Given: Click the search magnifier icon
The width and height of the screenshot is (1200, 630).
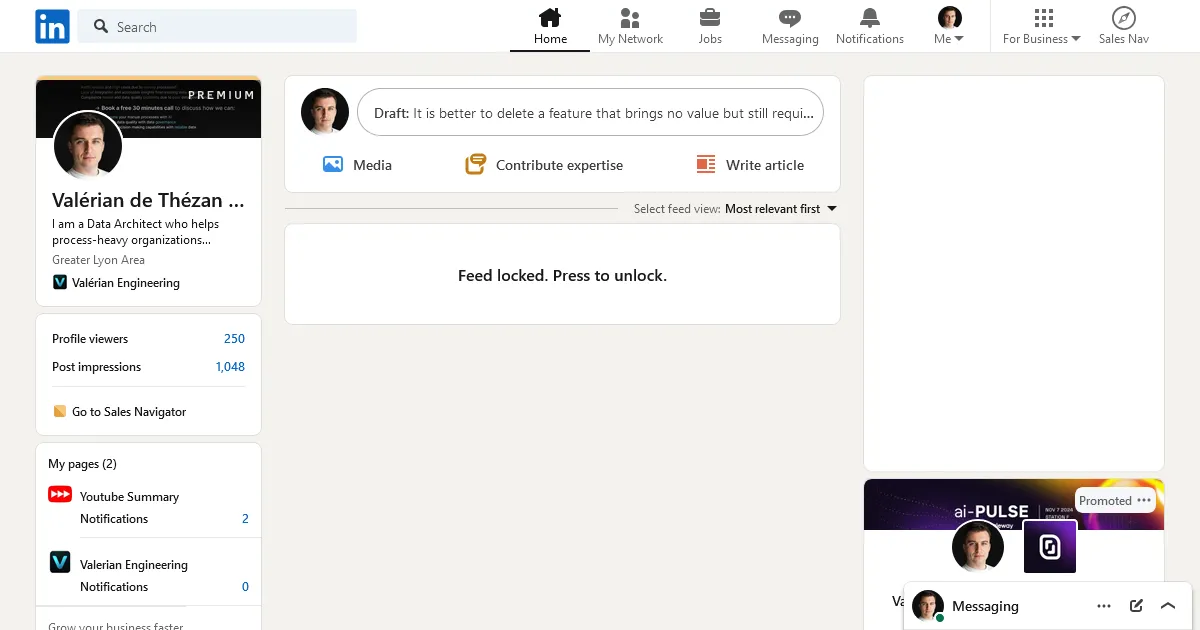Looking at the screenshot, I should 101,26.
